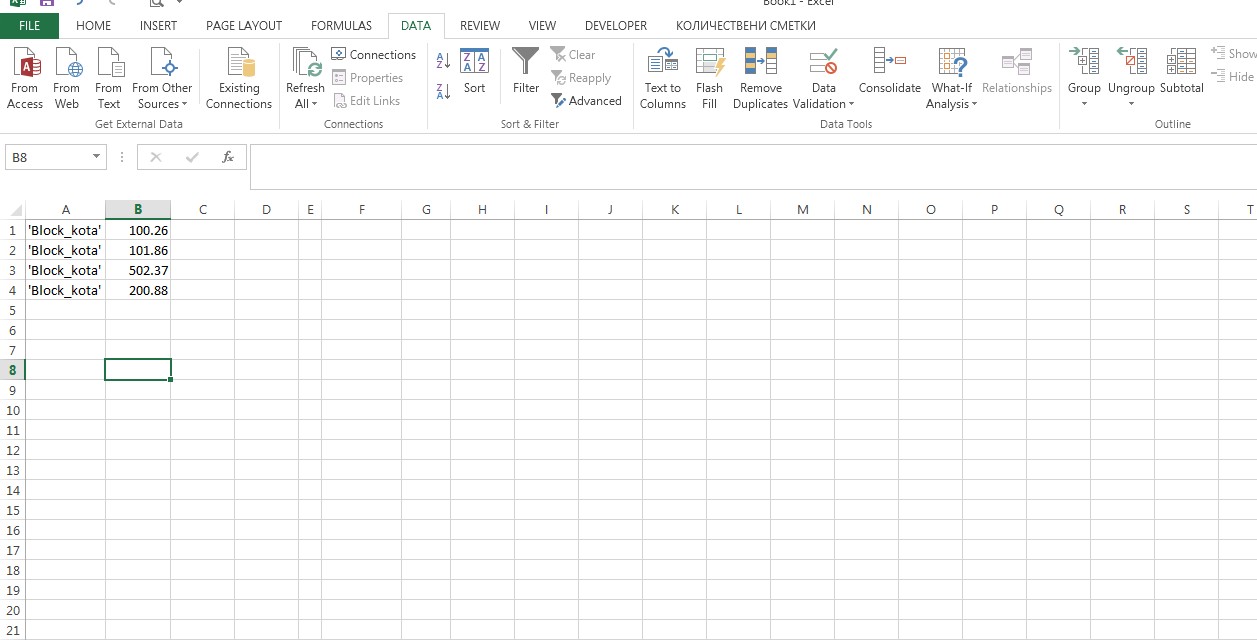The height and width of the screenshot is (640, 1257).
Task: Expand the Refresh All dropdown arrow
Action: pos(313,104)
